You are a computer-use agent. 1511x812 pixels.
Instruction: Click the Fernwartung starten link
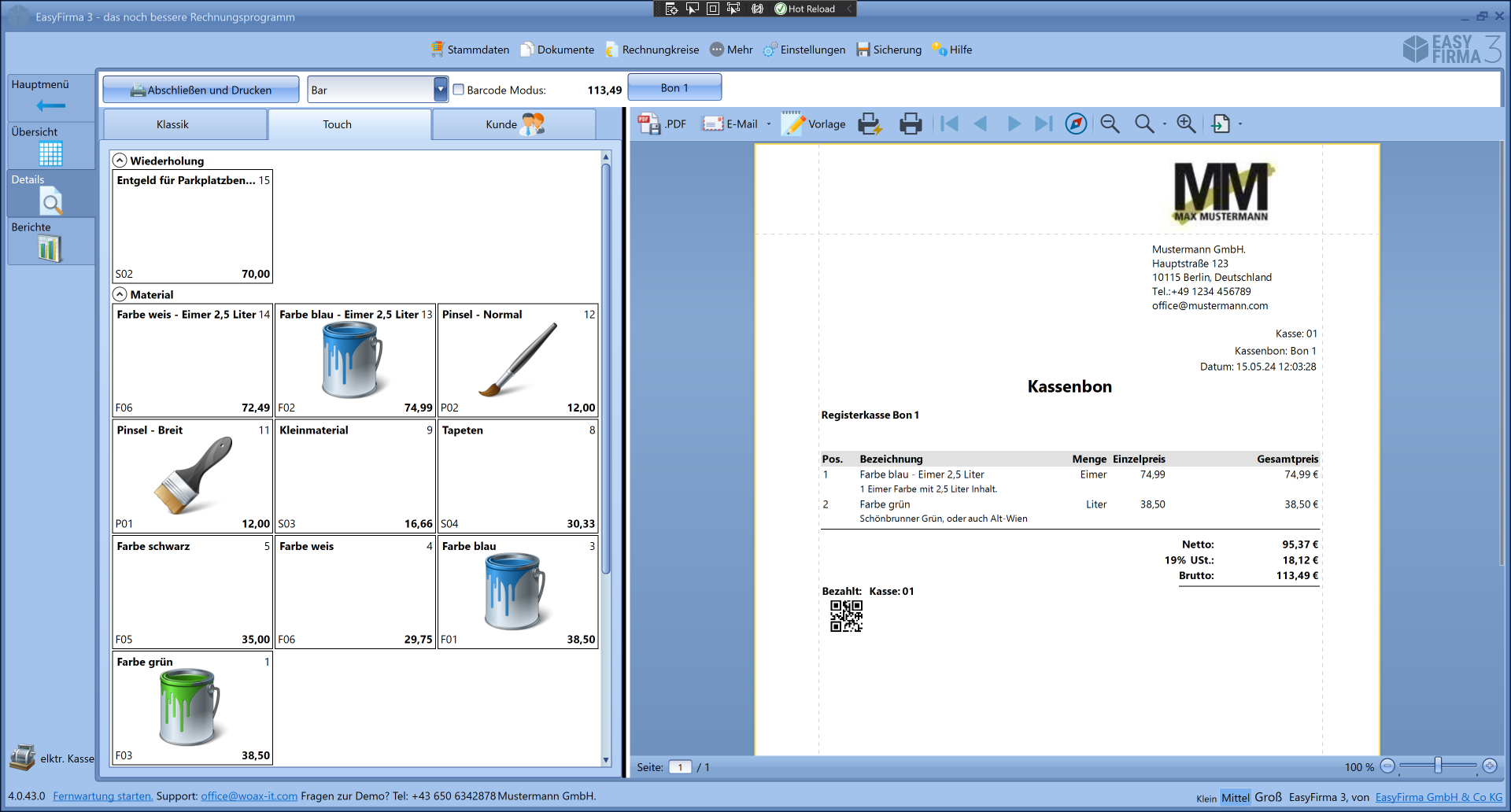103,796
